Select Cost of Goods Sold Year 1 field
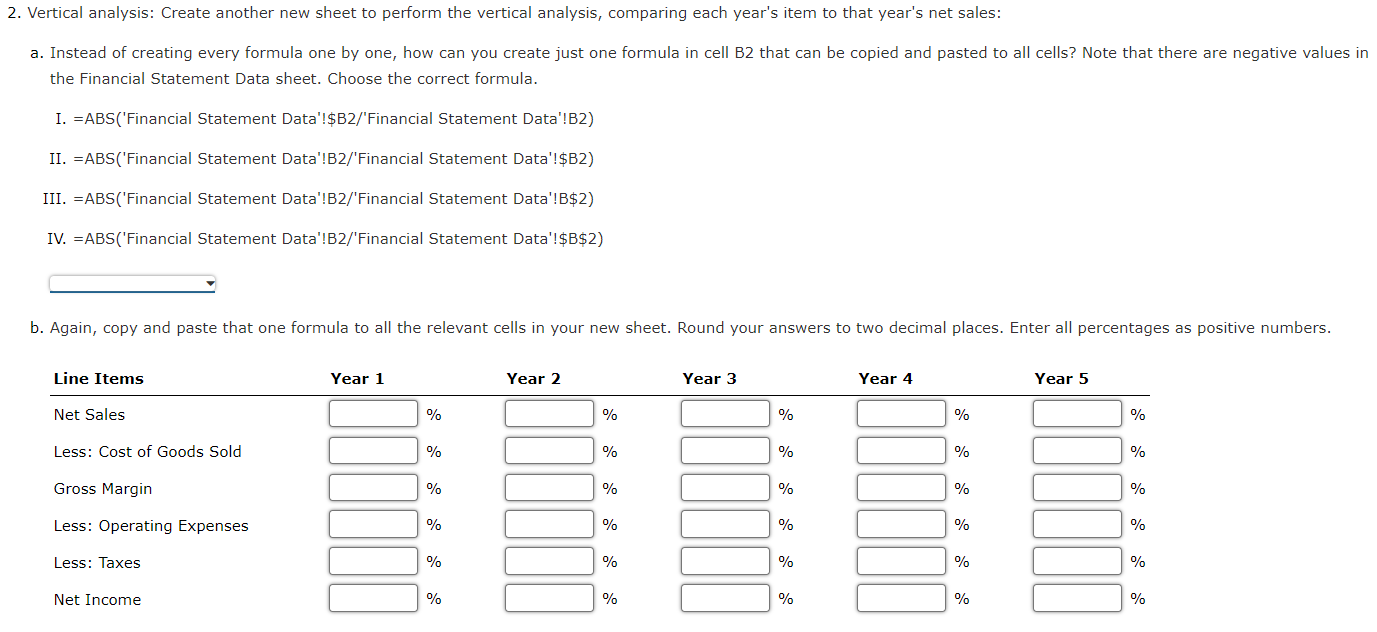 (x=374, y=451)
